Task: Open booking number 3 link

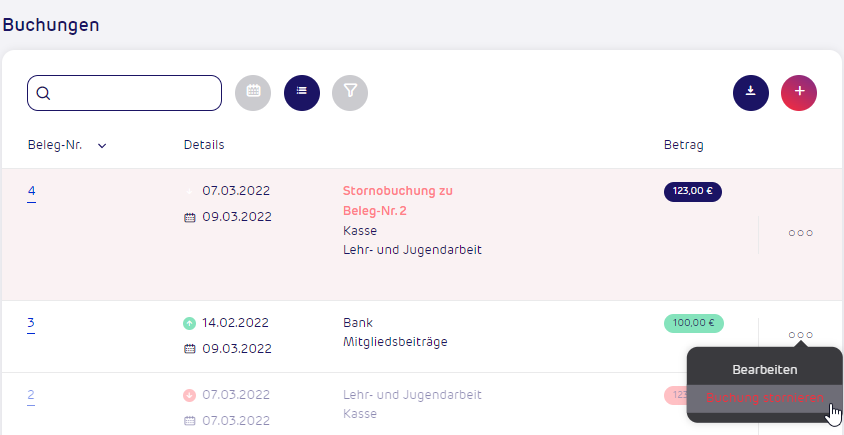Action: click(x=31, y=324)
